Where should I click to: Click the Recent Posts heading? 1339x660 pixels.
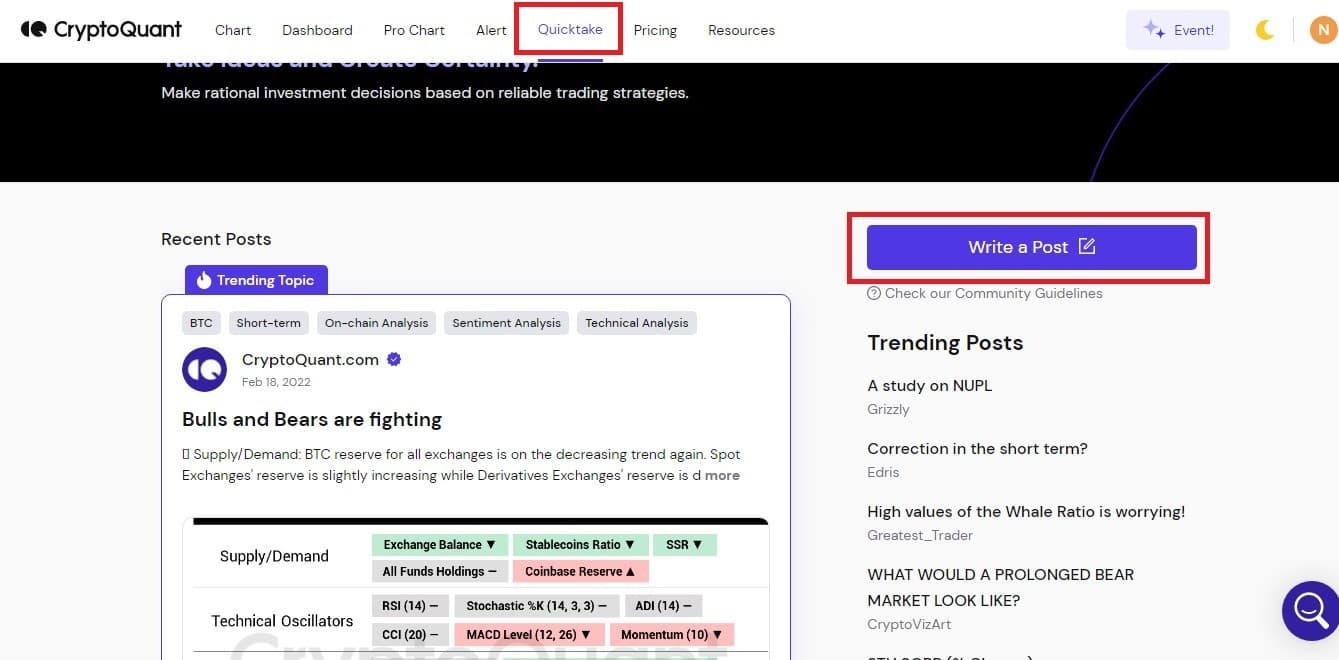(216, 239)
